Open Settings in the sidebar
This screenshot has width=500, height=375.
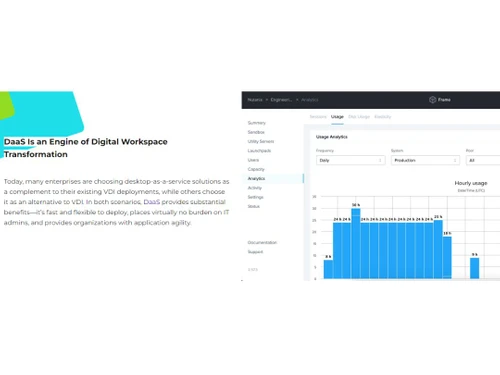[255, 197]
